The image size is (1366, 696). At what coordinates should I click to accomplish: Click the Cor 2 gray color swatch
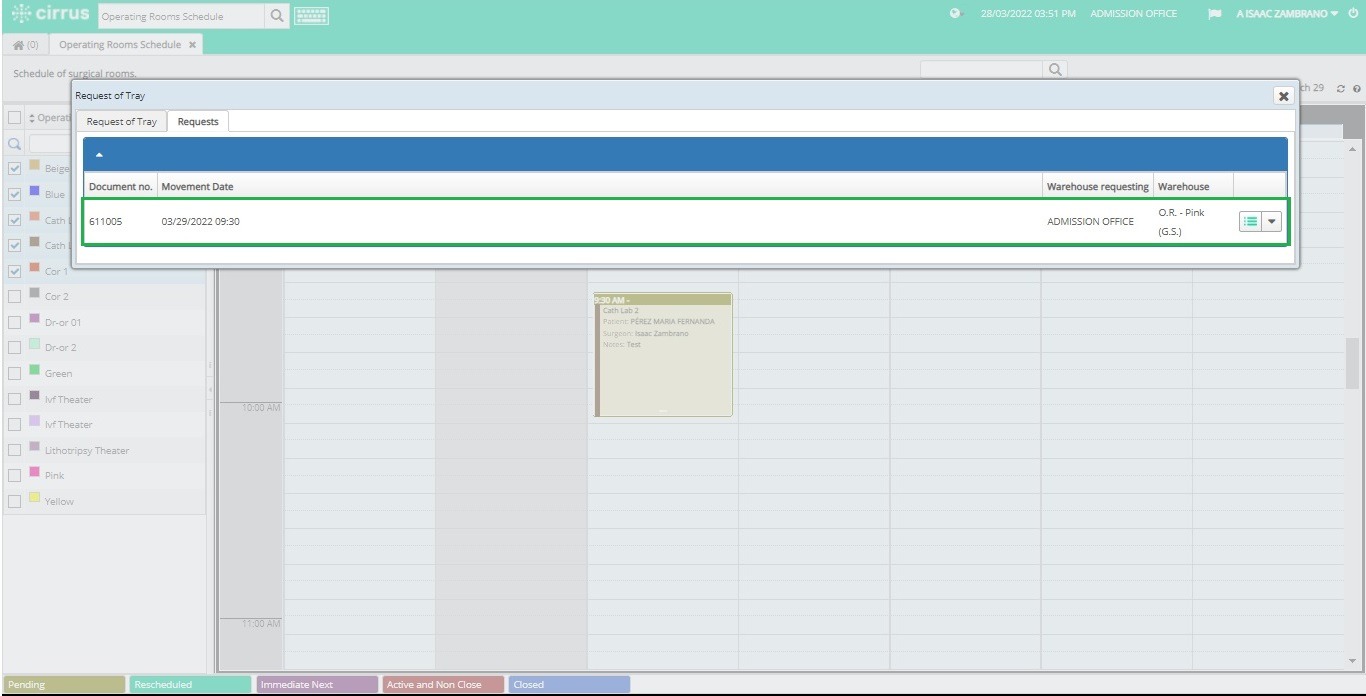(35, 294)
